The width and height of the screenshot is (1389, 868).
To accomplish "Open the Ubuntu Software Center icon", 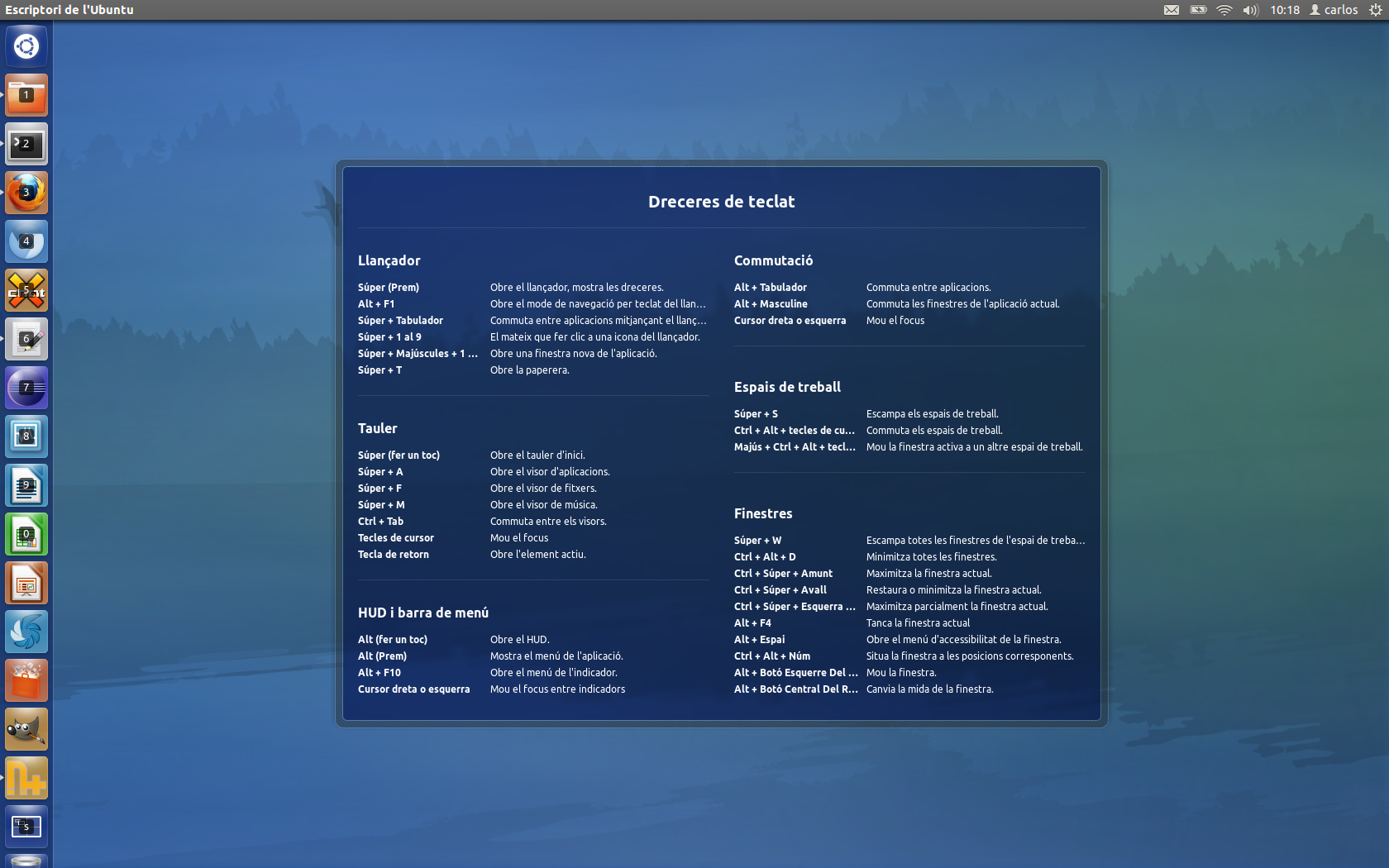I will coord(26,680).
